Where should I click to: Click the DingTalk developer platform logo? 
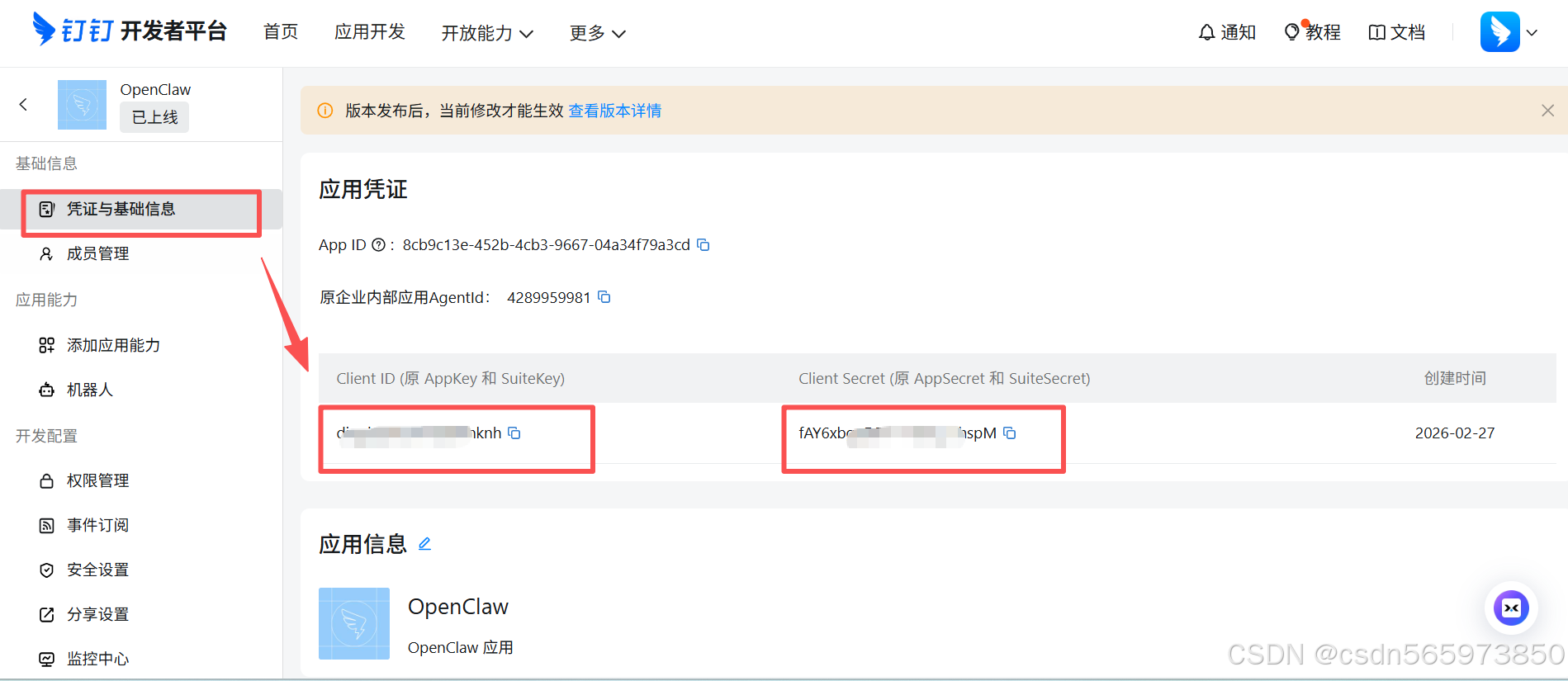coord(130,31)
